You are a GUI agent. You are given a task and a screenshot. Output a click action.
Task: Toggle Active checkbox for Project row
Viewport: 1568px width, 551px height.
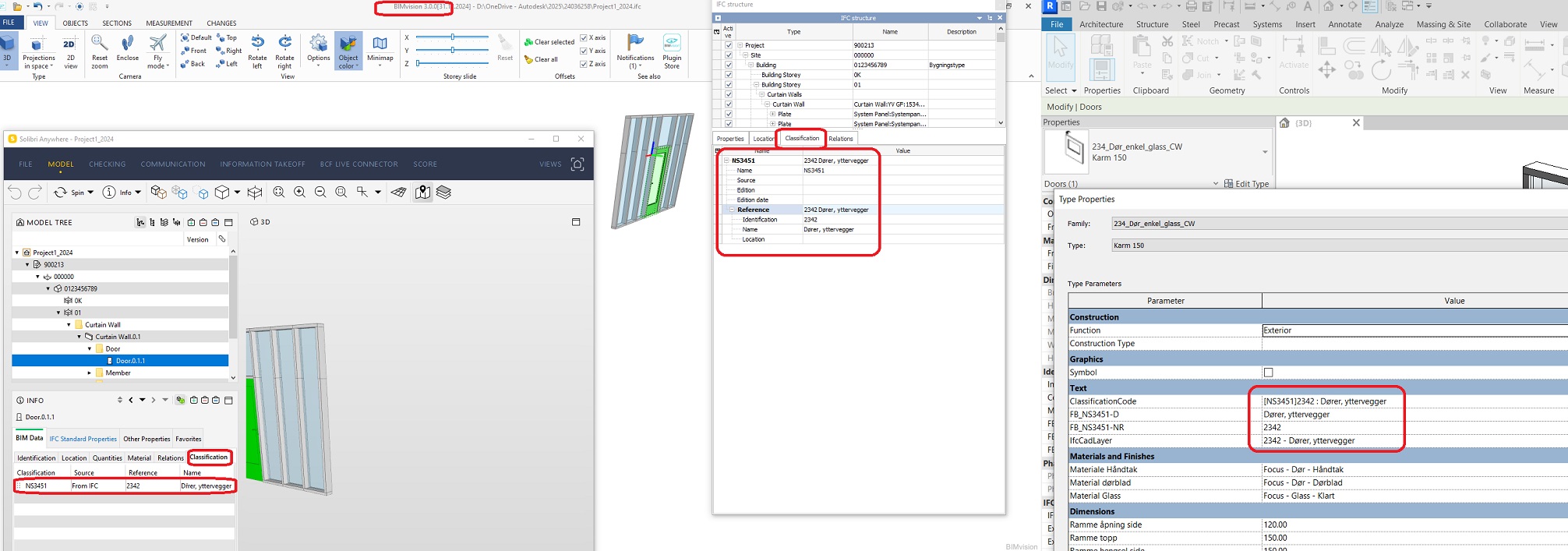click(729, 45)
